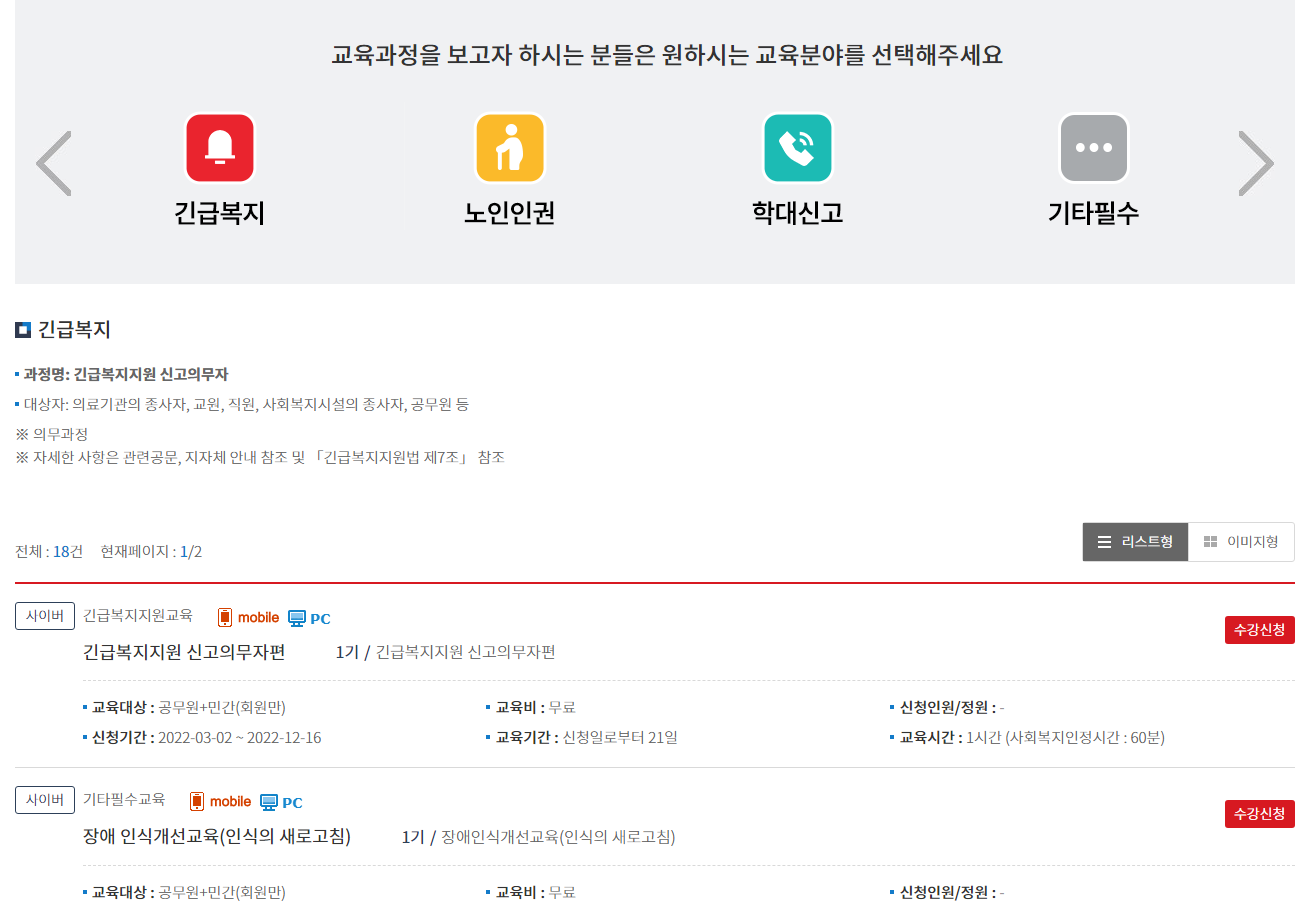Click mobile icon for 기타필수교육 course
Screen dimensions: 1312x906
(220, 802)
